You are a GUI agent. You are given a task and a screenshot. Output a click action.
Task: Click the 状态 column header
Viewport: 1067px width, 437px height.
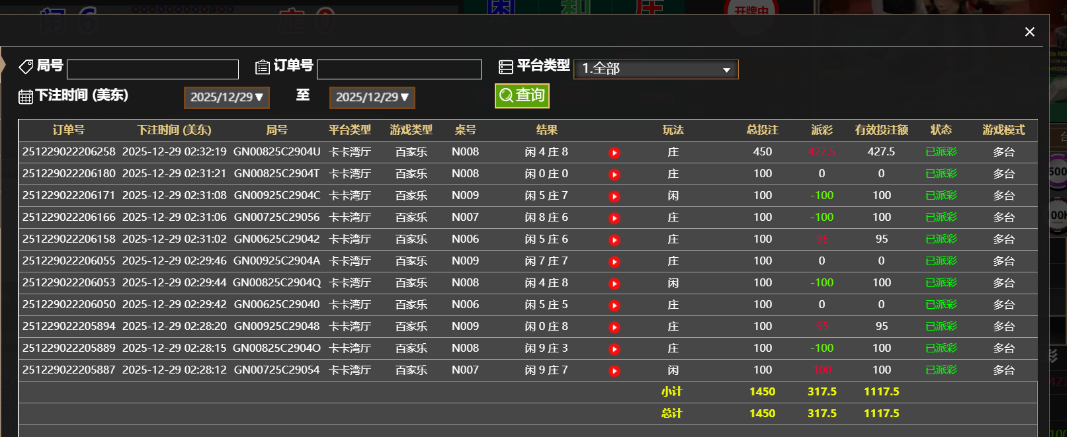pyautogui.click(x=941, y=130)
